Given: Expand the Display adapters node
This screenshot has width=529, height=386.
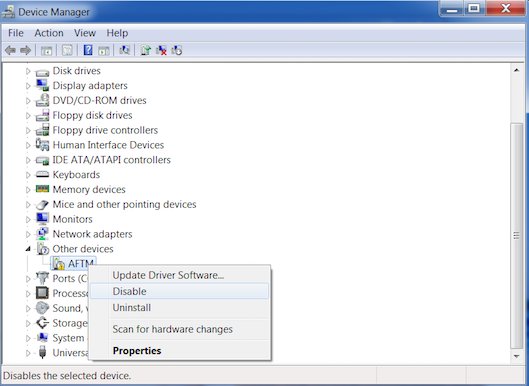Looking at the screenshot, I should (x=28, y=86).
